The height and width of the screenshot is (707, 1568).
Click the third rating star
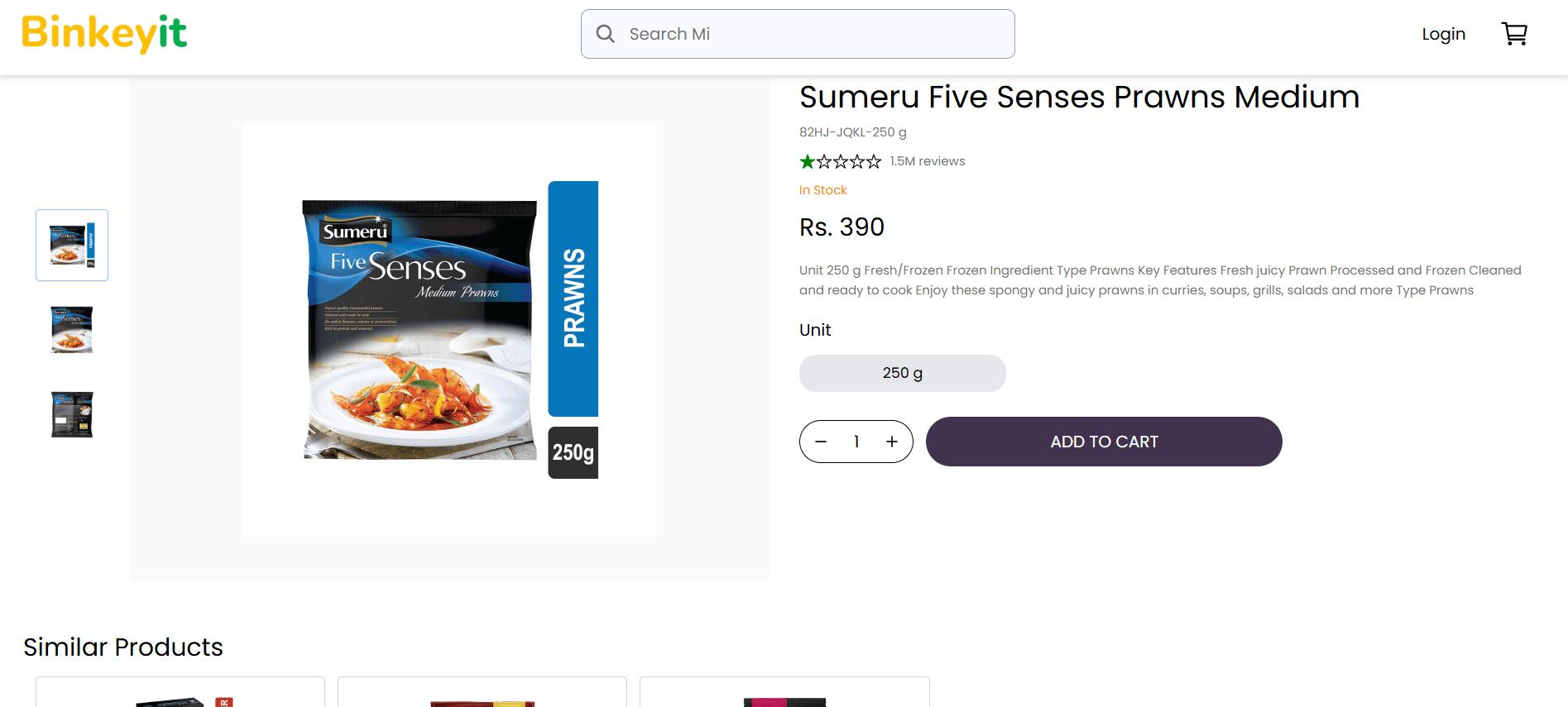tap(841, 161)
